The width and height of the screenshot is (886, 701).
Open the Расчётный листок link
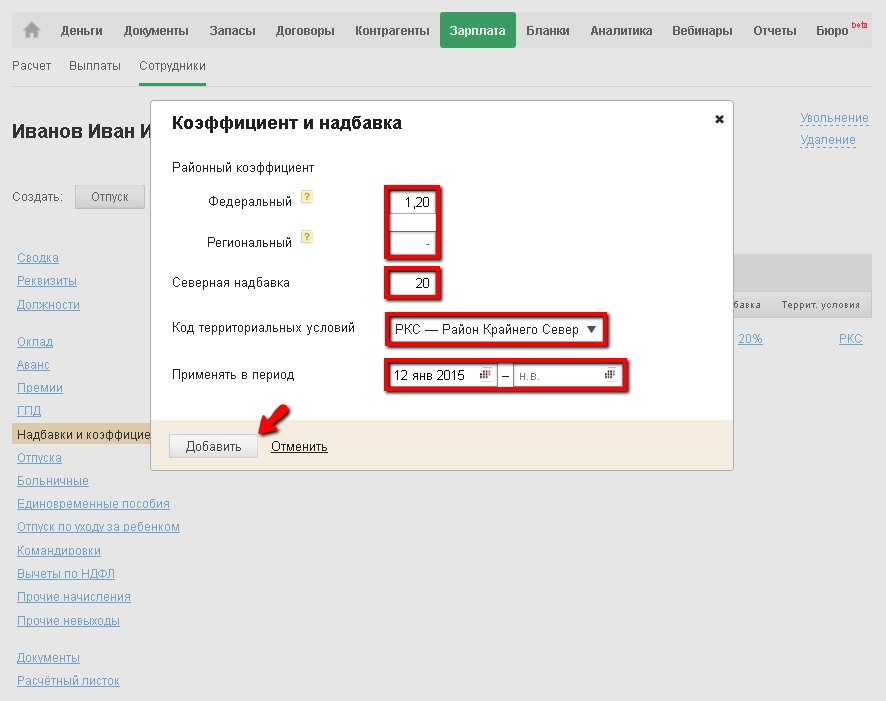click(68, 681)
